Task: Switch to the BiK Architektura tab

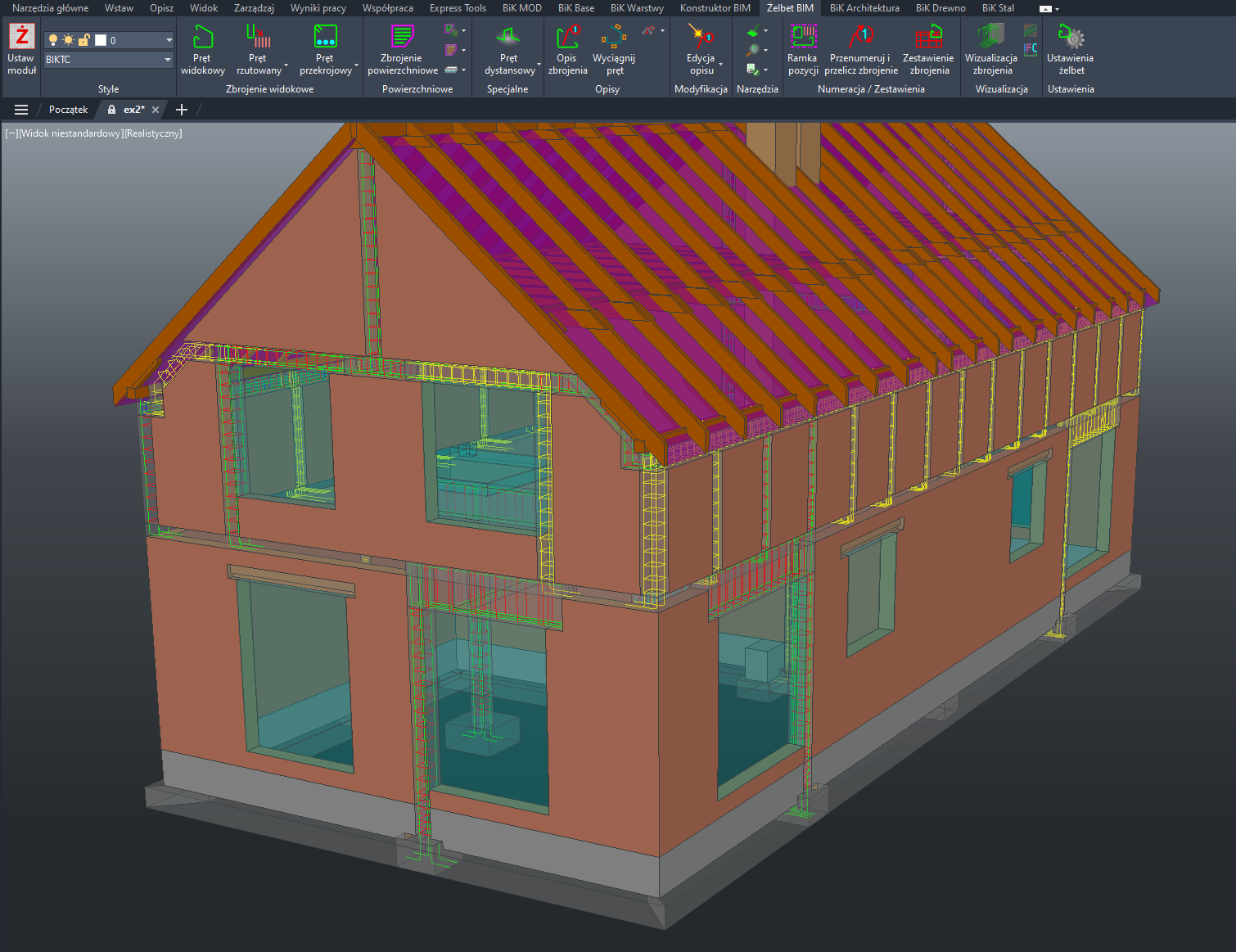Action: pos(864,8)
